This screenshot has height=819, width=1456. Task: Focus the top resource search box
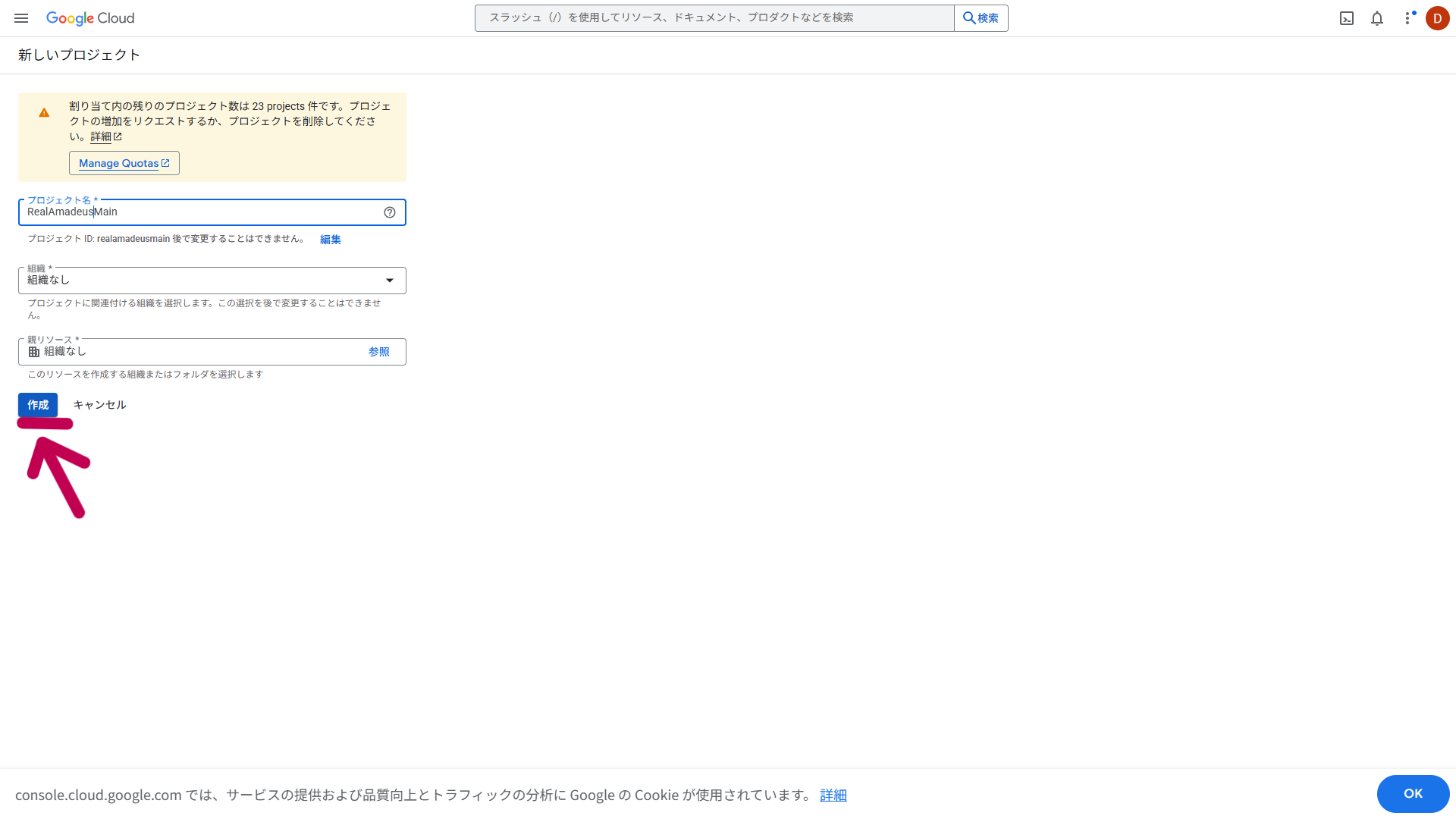pos(713,18)
